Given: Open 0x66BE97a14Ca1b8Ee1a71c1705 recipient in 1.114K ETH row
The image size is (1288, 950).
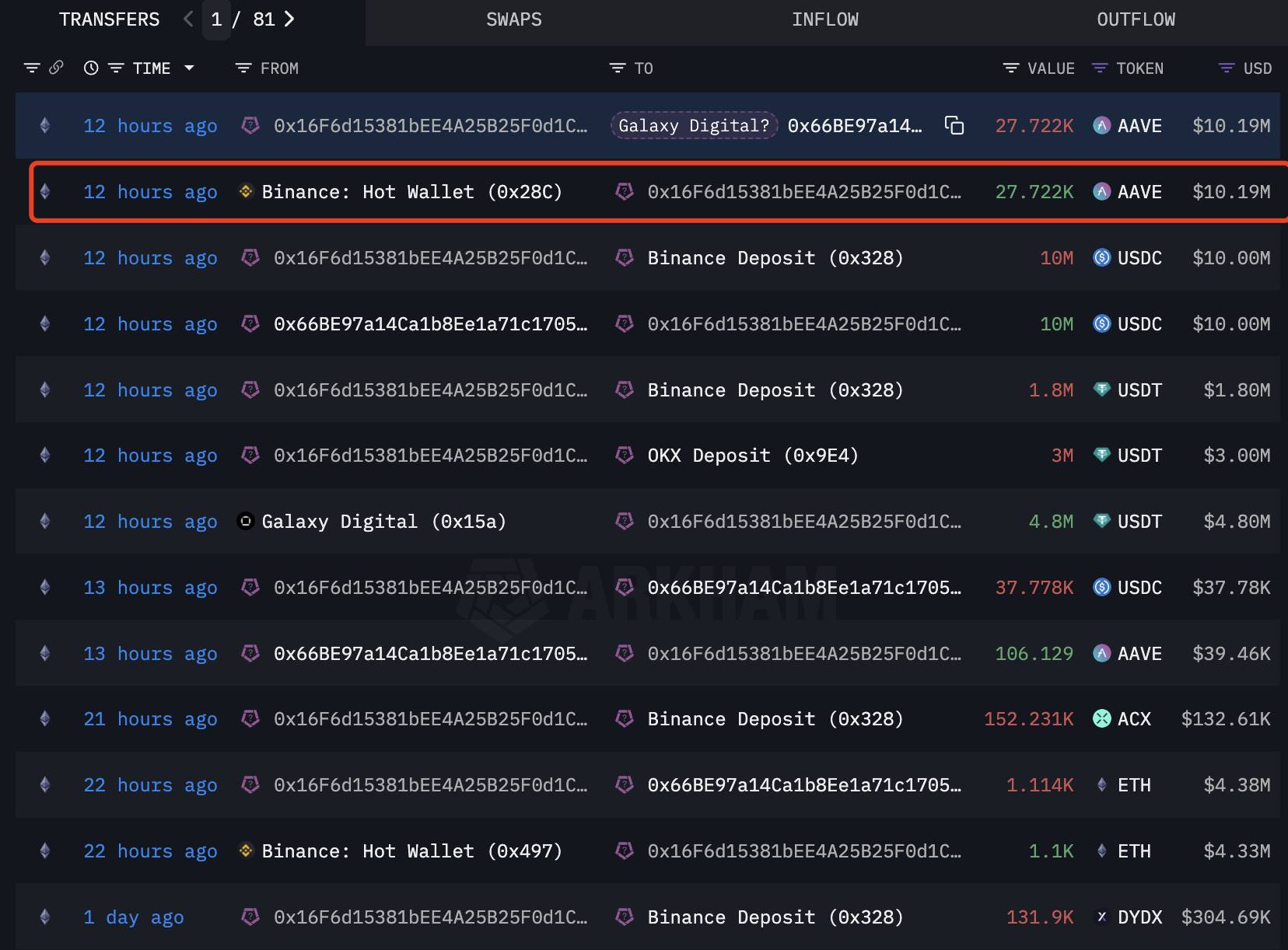Looking at the screenshot, I should [x=804, y=785].
